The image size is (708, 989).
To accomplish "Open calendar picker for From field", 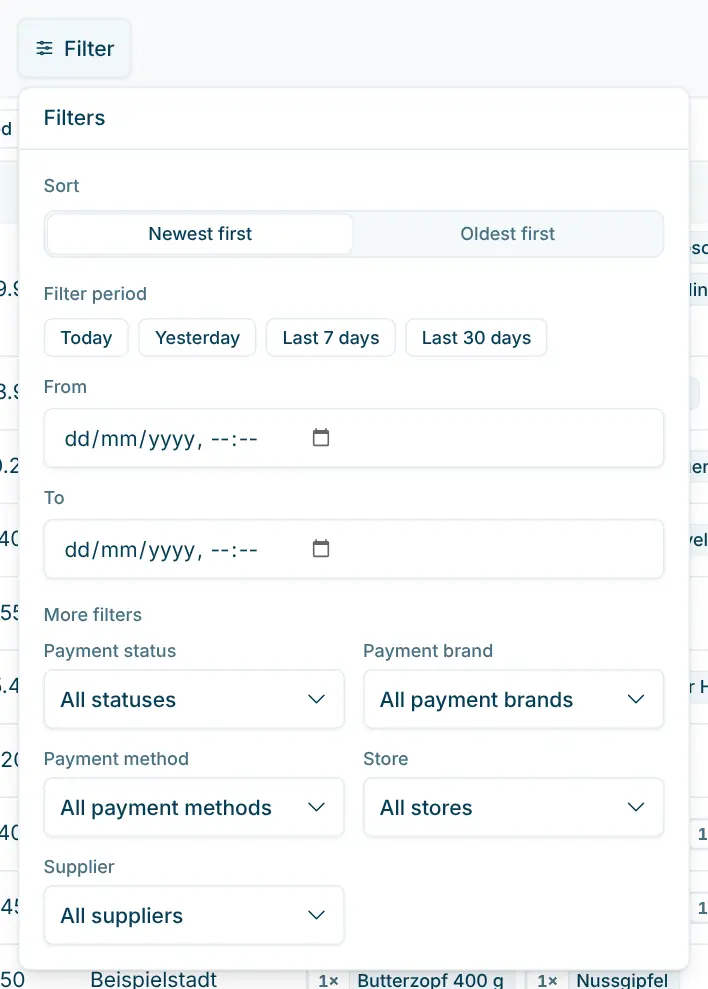I will point(321,437).
